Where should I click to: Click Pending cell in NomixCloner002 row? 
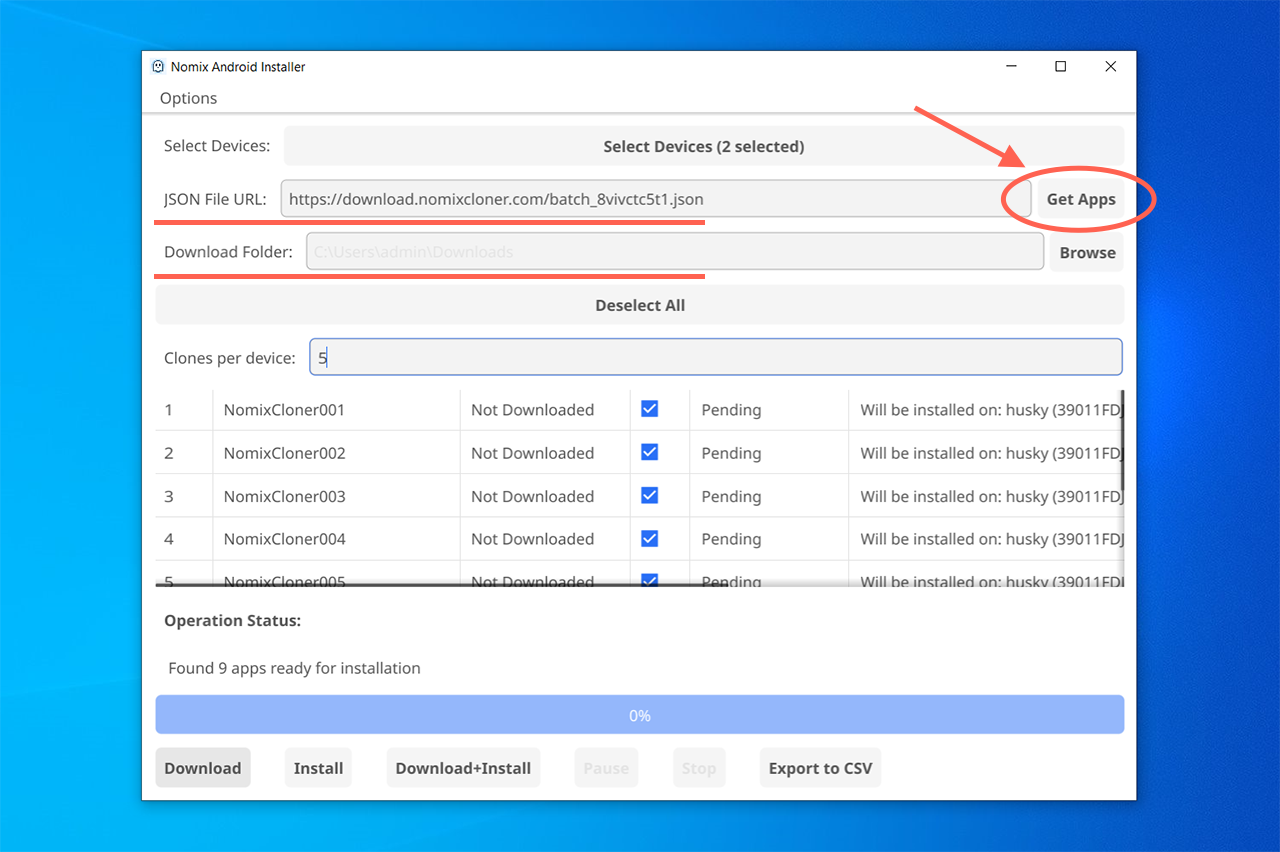pos(769,453)
